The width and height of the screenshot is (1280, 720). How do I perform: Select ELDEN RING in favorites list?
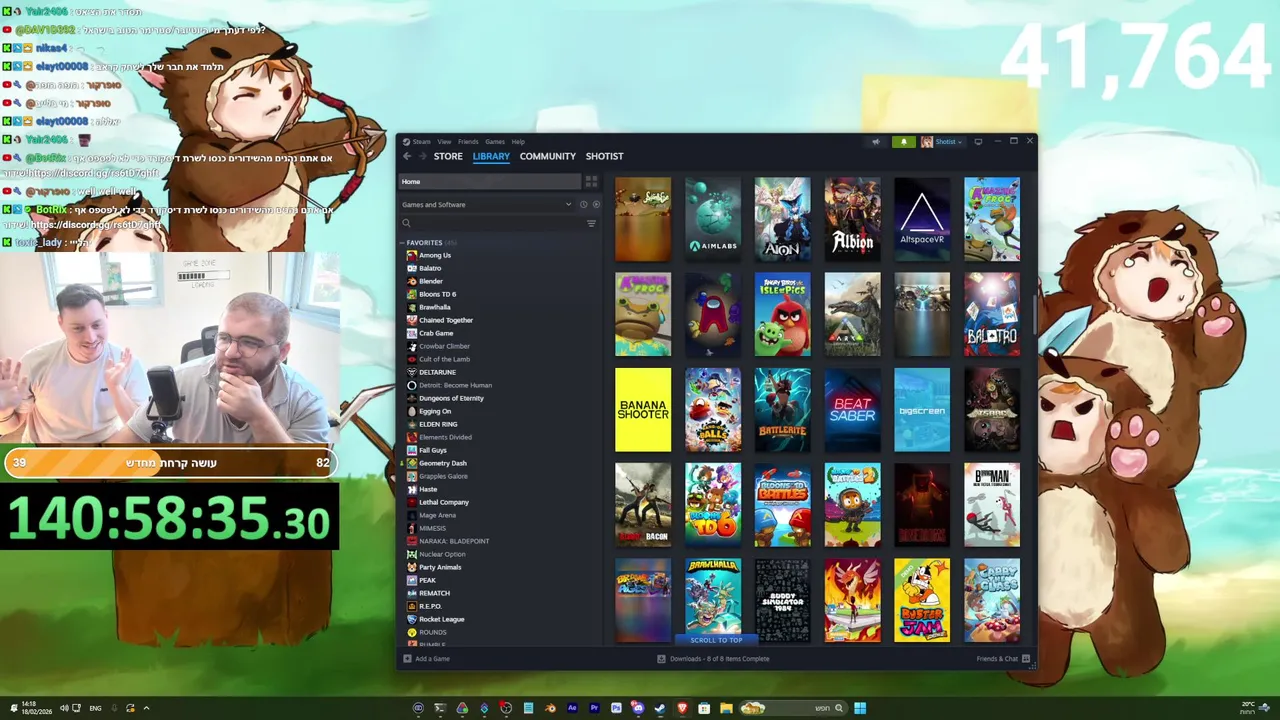438,424
